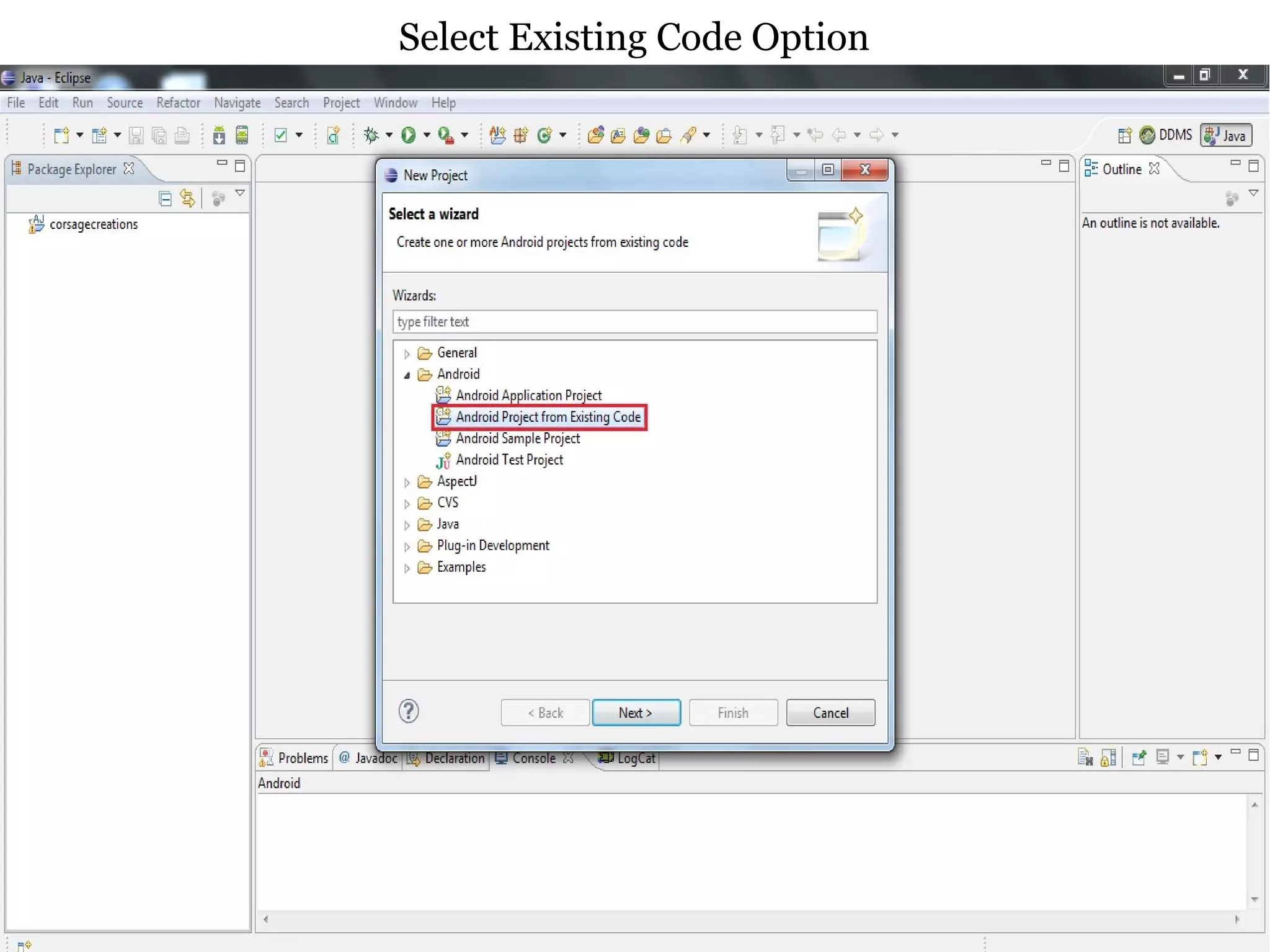Open the Navigate menu

click(x=237, y=103)
